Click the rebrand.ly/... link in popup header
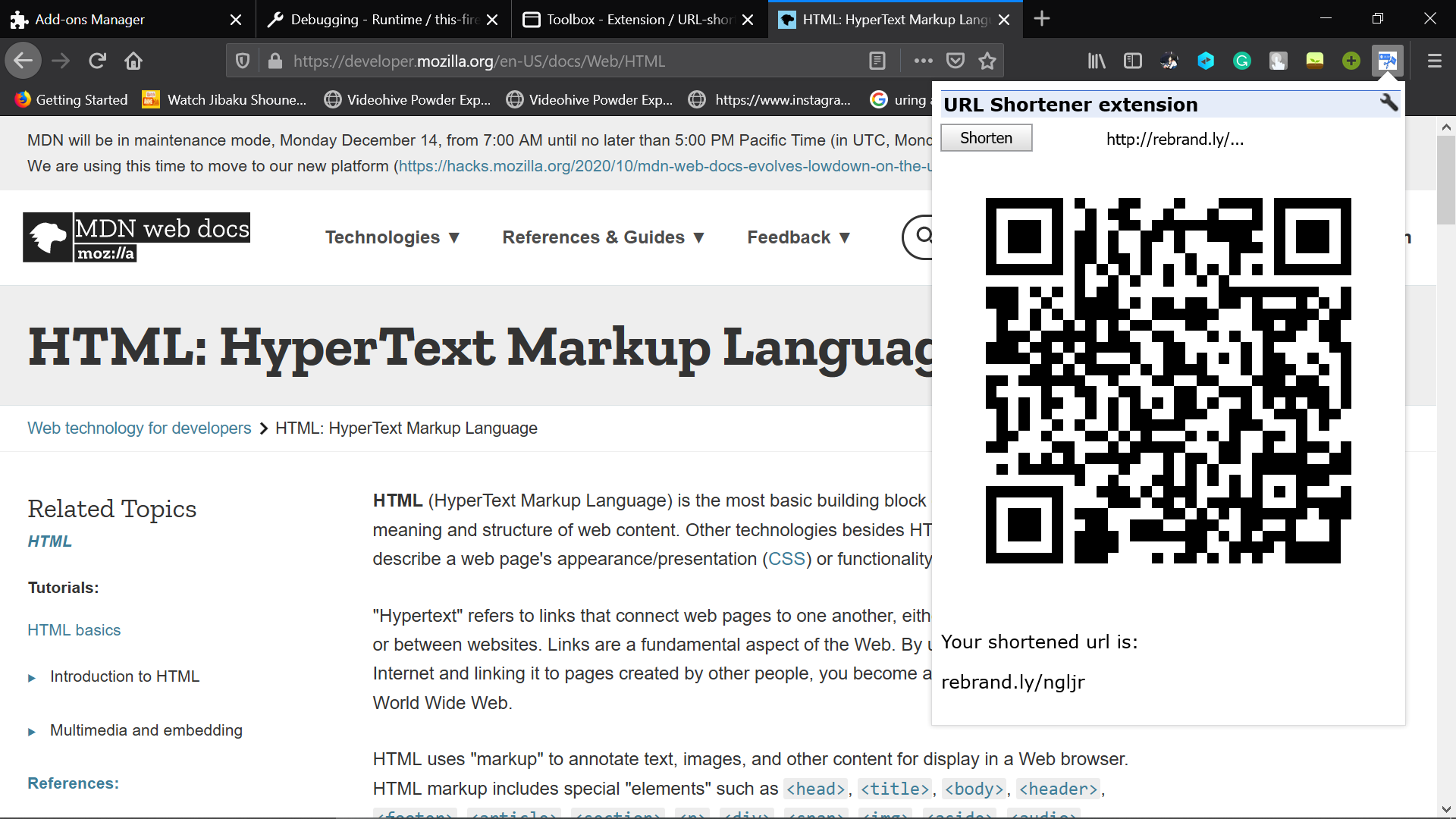 pyautogui.click(x=1175, y=139)
